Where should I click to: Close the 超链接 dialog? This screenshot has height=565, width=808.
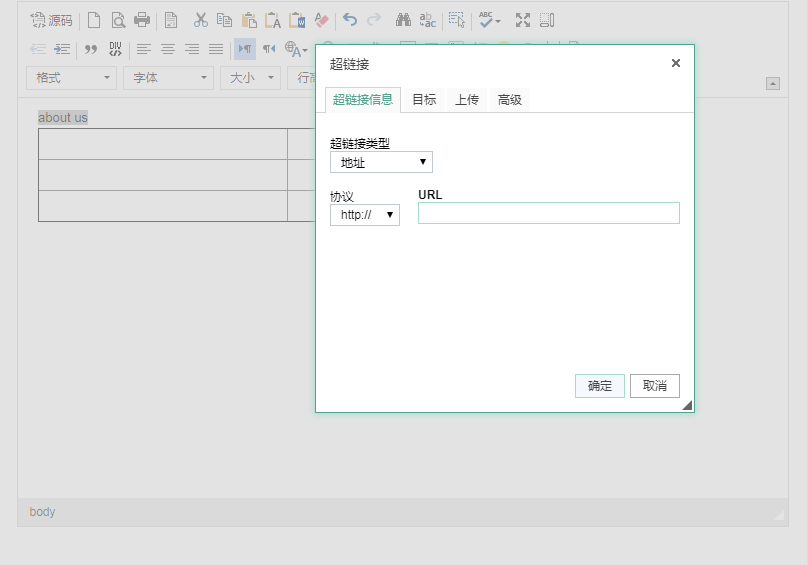676,63
